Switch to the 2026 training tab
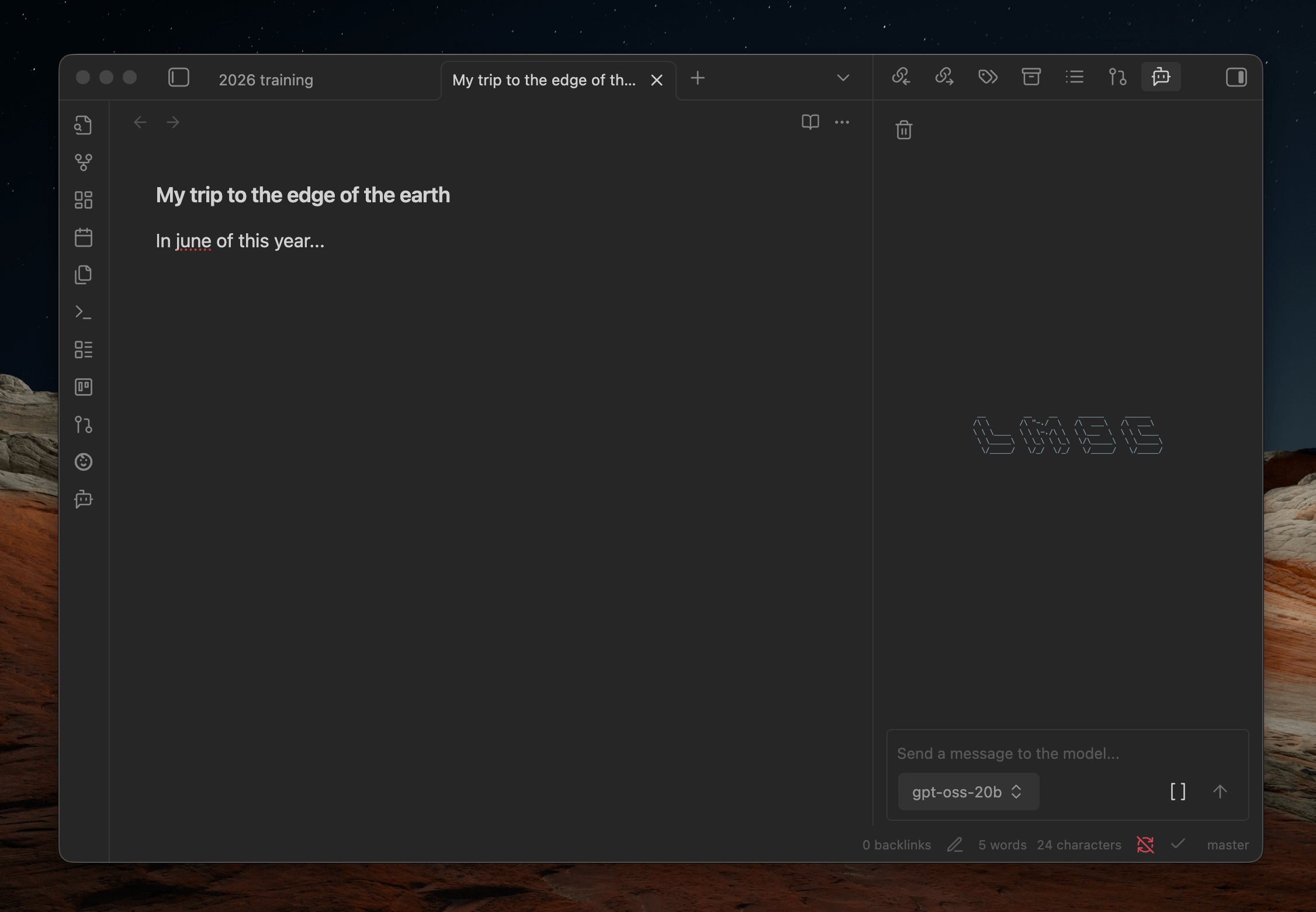 (266, 80)
